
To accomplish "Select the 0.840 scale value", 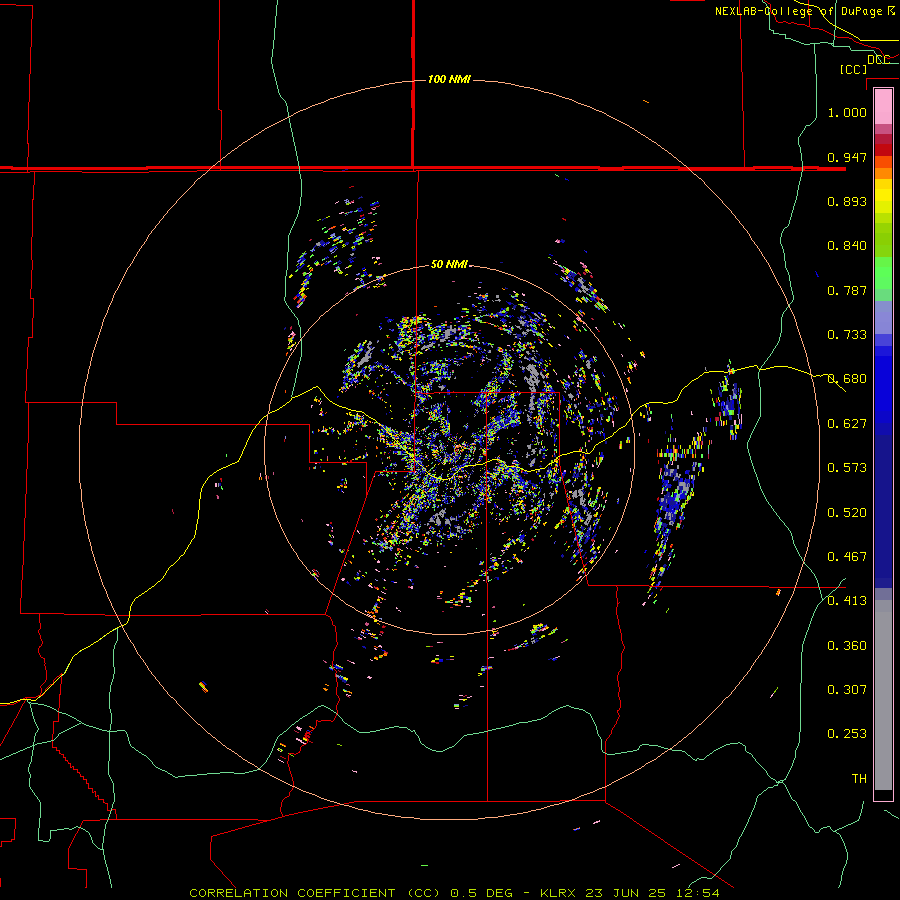I will [x=847, y=246].
